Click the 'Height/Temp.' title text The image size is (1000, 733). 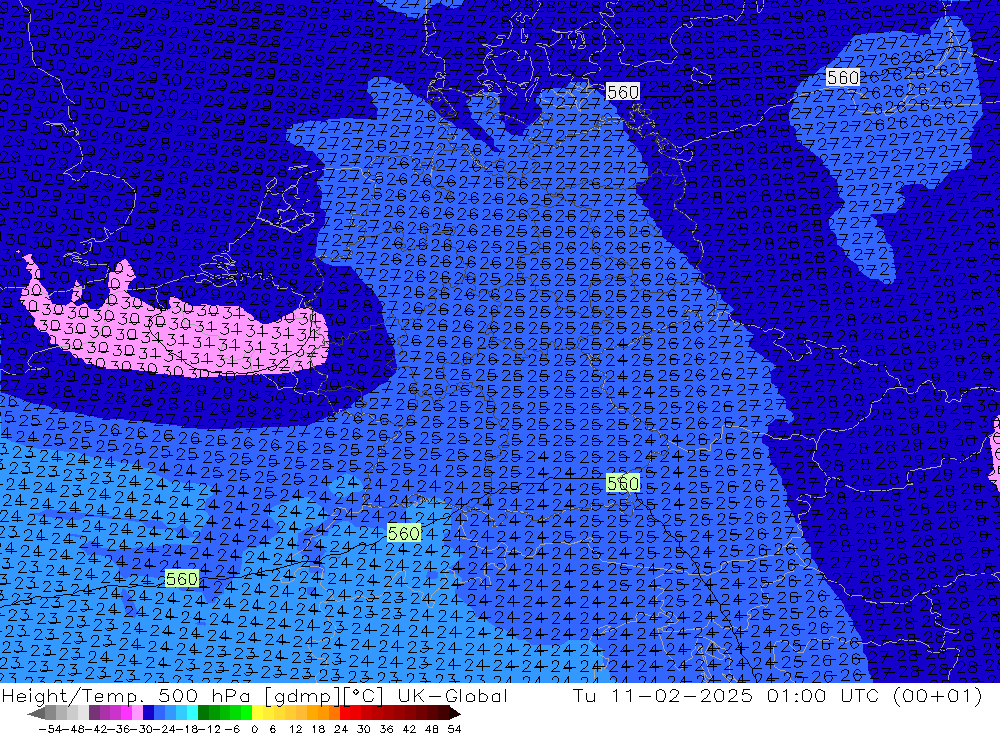(x=73, y=695)
